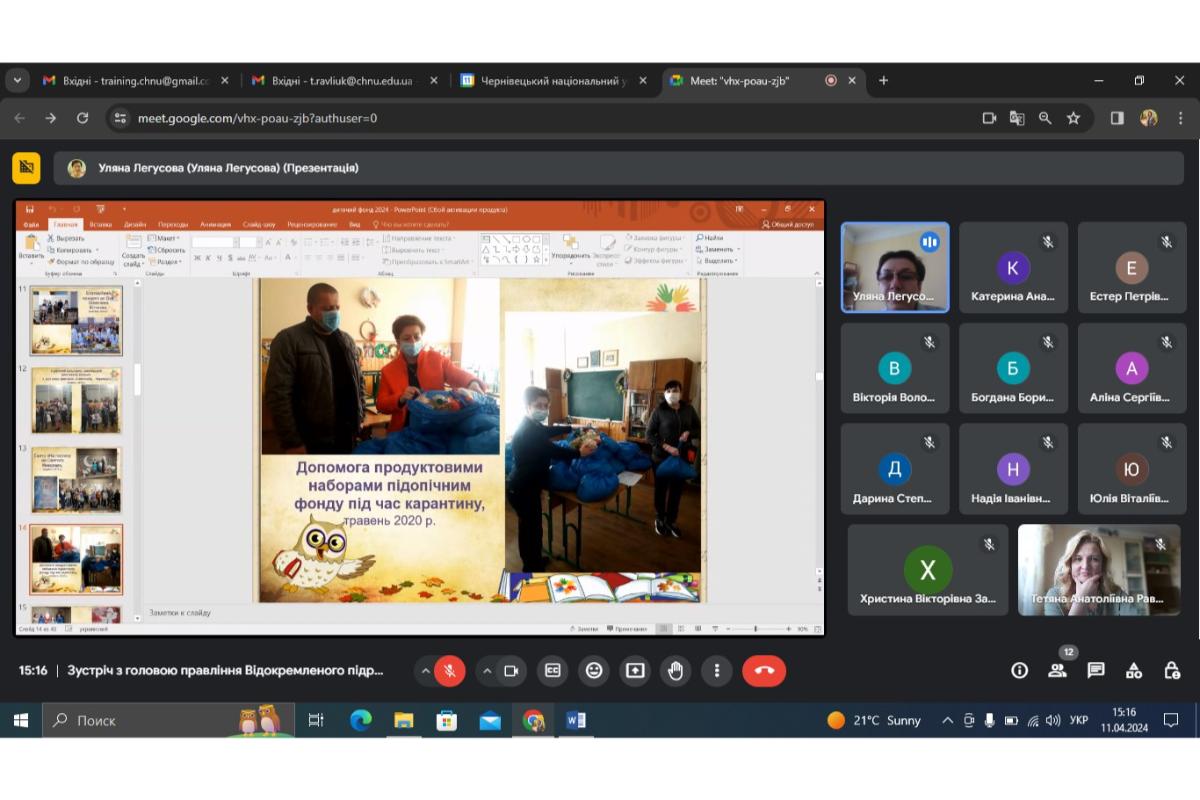Toggle the camera button in Meet
The image size is (1200, 800).
tap(511, 671)
